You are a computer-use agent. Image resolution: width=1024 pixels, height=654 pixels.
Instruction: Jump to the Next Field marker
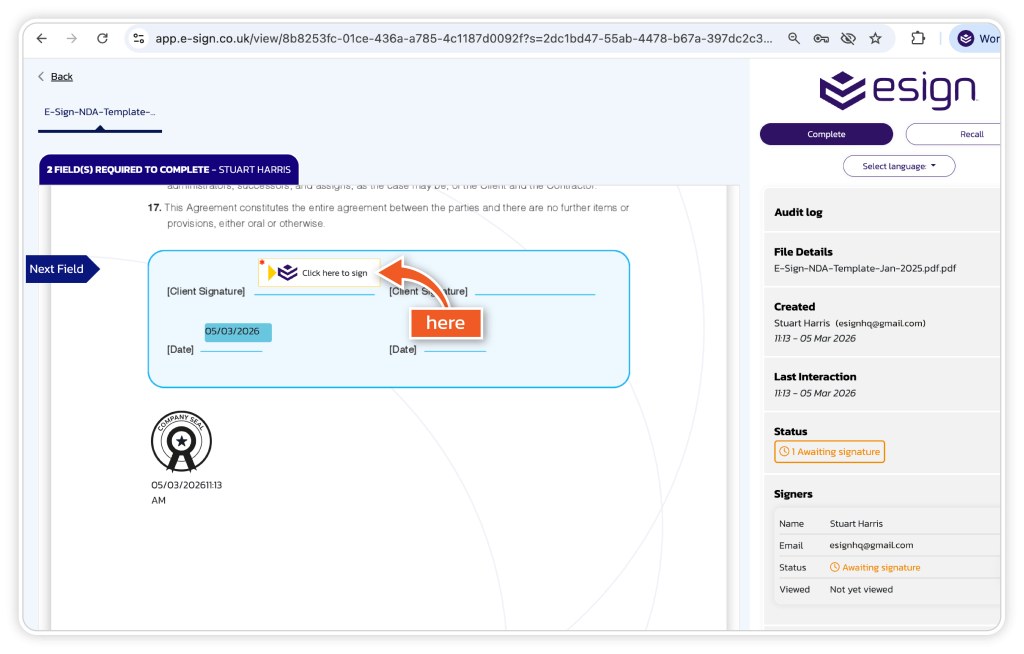[60, 269]
